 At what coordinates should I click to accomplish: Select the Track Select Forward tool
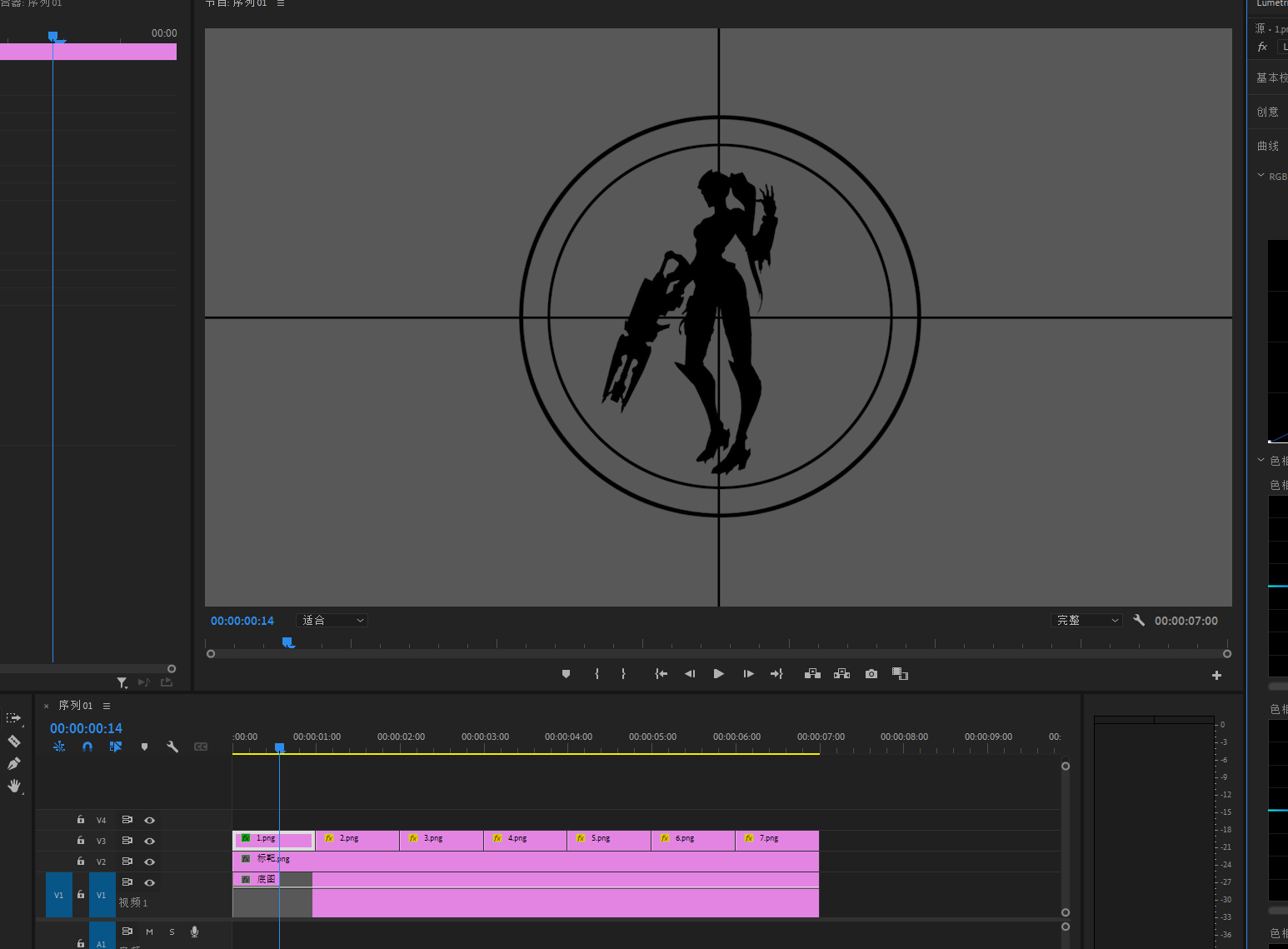pyautogui.click(x=14, y=717)
